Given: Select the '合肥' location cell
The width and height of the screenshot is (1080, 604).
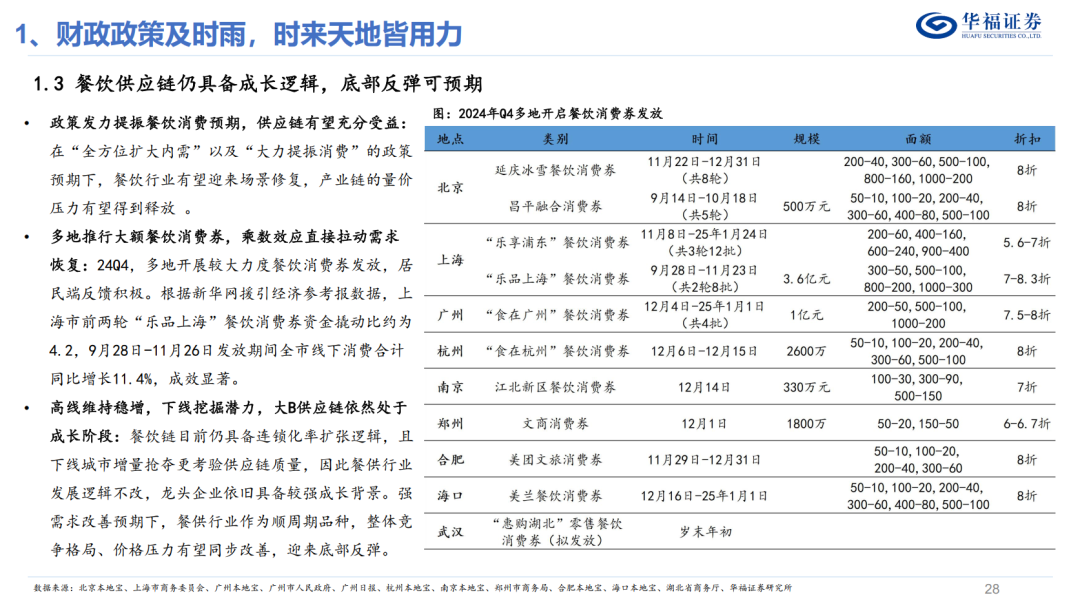Looking at the screenshot, I should coord(450,459).
